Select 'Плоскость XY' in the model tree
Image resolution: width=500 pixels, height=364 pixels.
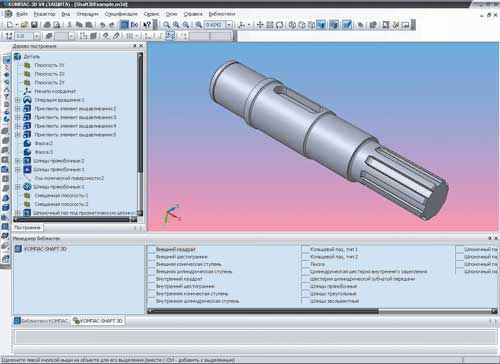(49, 65)
